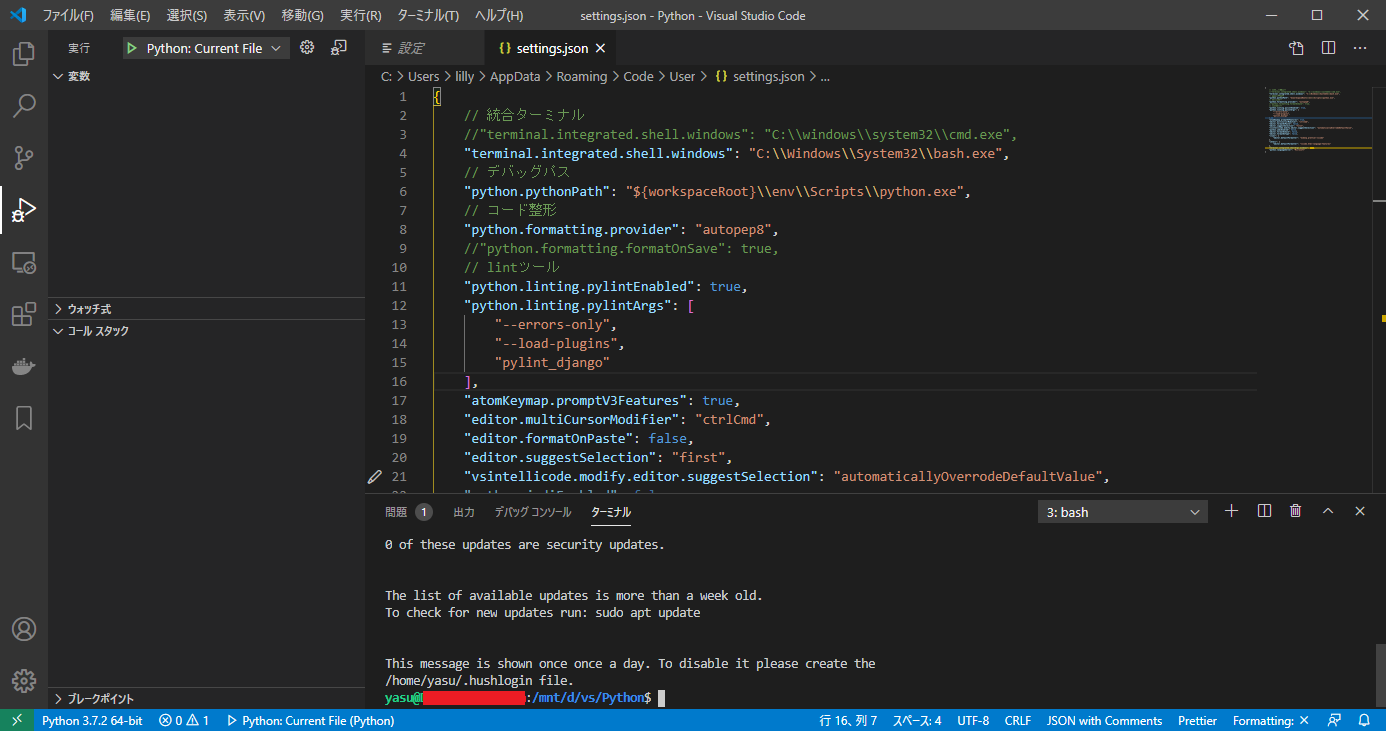Screen dimensions: 1386x731
Task: Switch to the 設定 editor tab
Action: [424, 48]
